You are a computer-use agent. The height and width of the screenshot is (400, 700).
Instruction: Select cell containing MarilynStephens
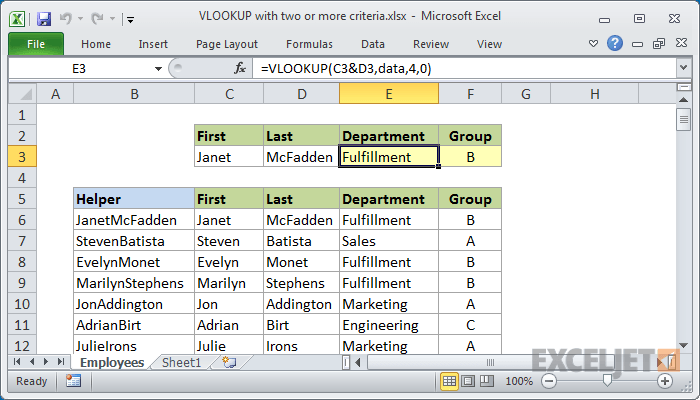pyautogui.click(x=134, y=282)
